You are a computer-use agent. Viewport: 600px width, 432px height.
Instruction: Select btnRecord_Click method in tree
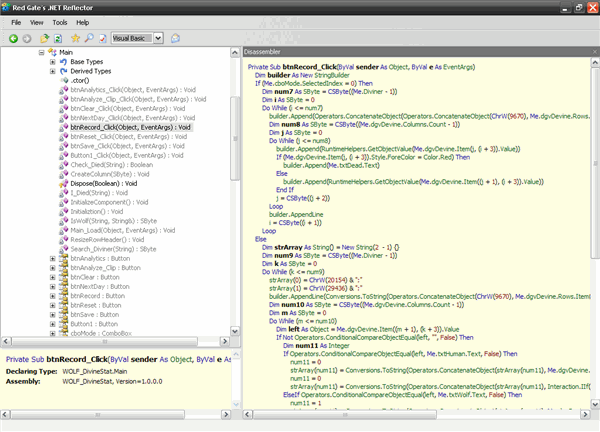130,127
